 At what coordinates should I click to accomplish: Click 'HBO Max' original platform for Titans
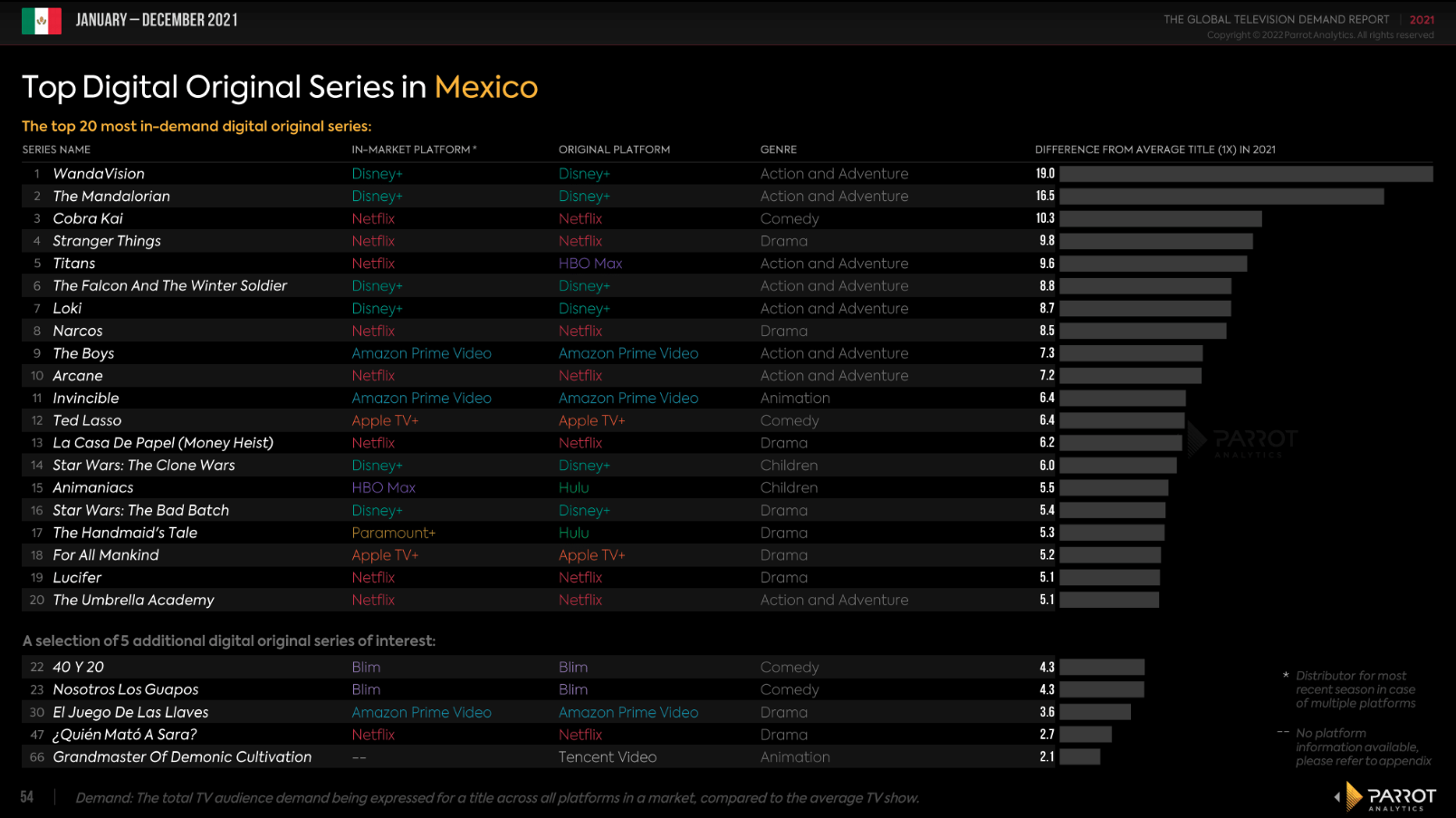pos(590,264)
